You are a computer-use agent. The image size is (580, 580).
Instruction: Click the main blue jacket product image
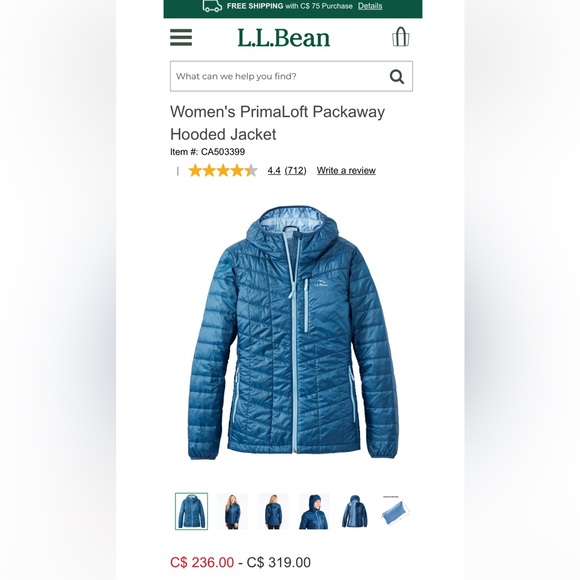(293, 333)
